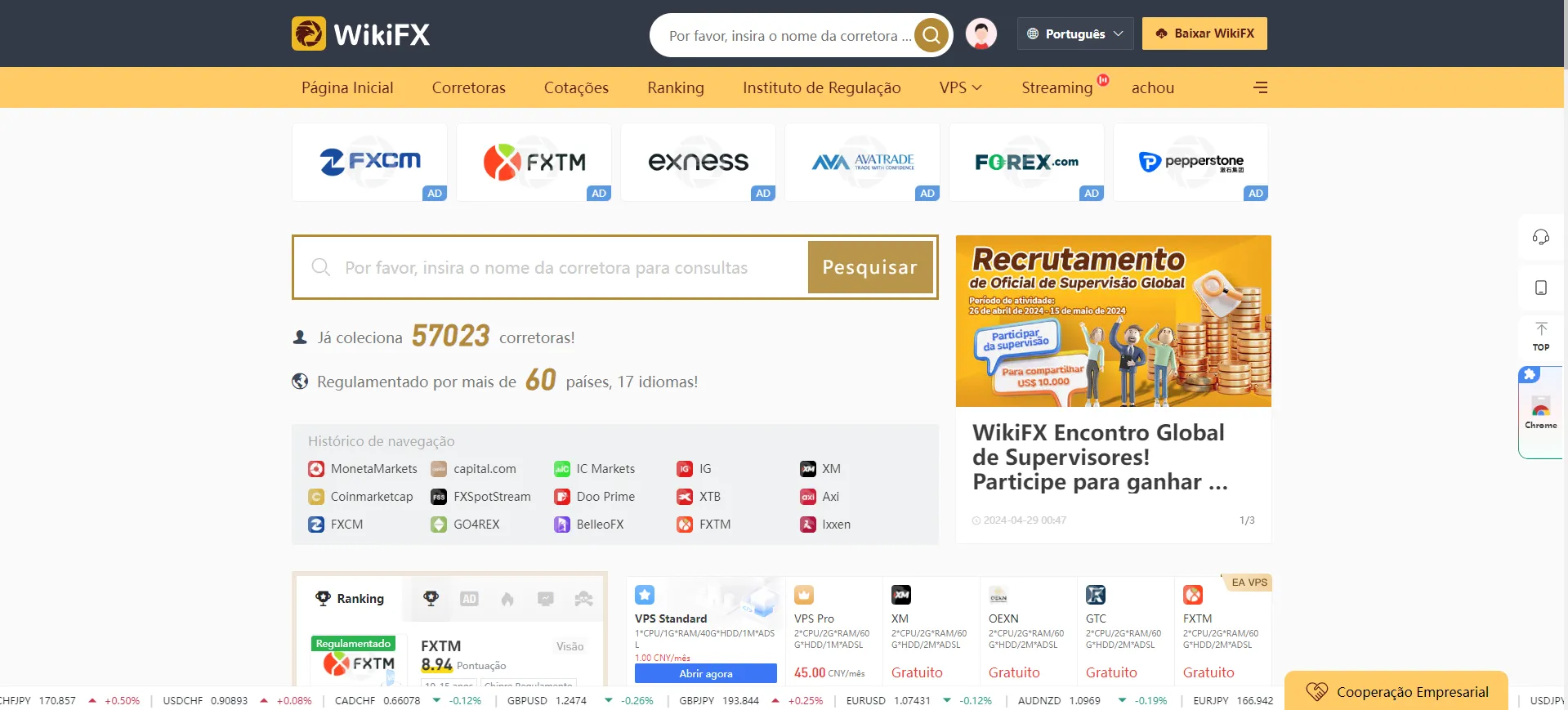Viewport: 1568px width, 710px height.
Task: Click the BelleoFX icon in browsing history
Action: pyautogui.click(x=562, y=525)
